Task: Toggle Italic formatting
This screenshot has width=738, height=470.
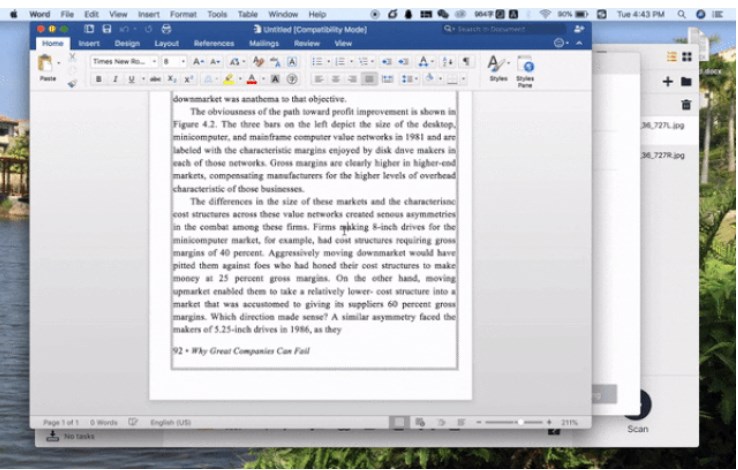Action: (x=115, y=79)
